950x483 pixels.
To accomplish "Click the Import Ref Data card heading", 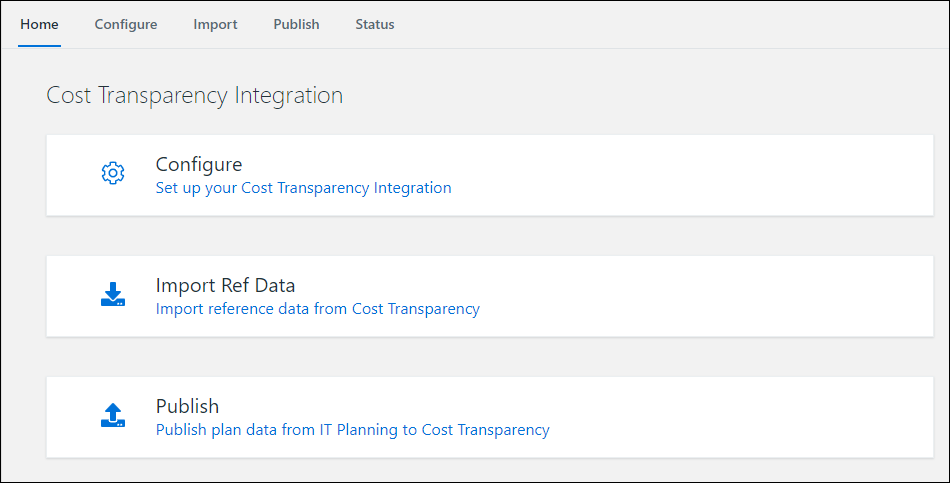I will 225,285.
